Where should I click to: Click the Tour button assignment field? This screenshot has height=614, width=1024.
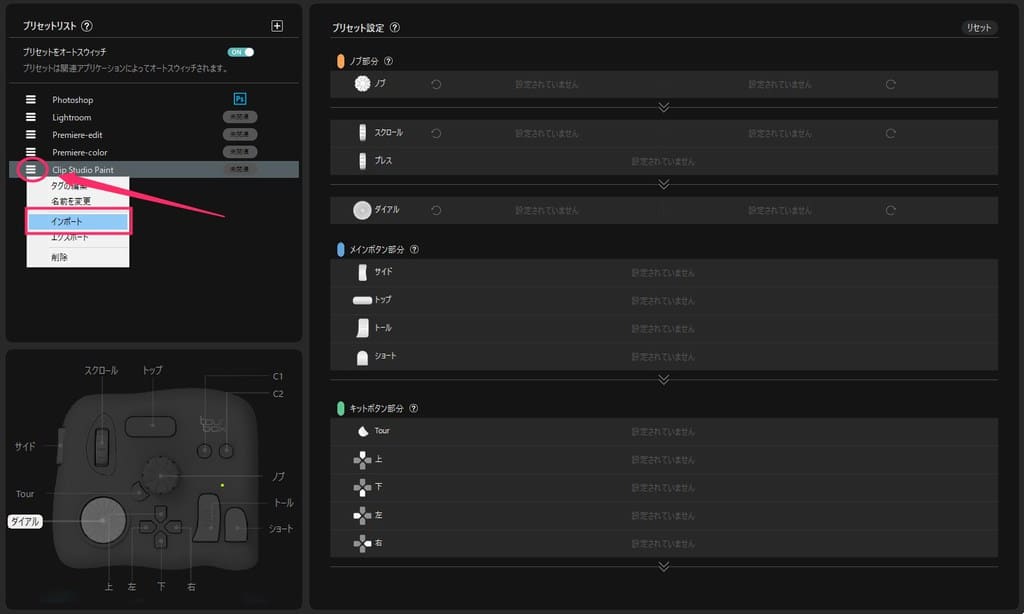click(662, 432)
